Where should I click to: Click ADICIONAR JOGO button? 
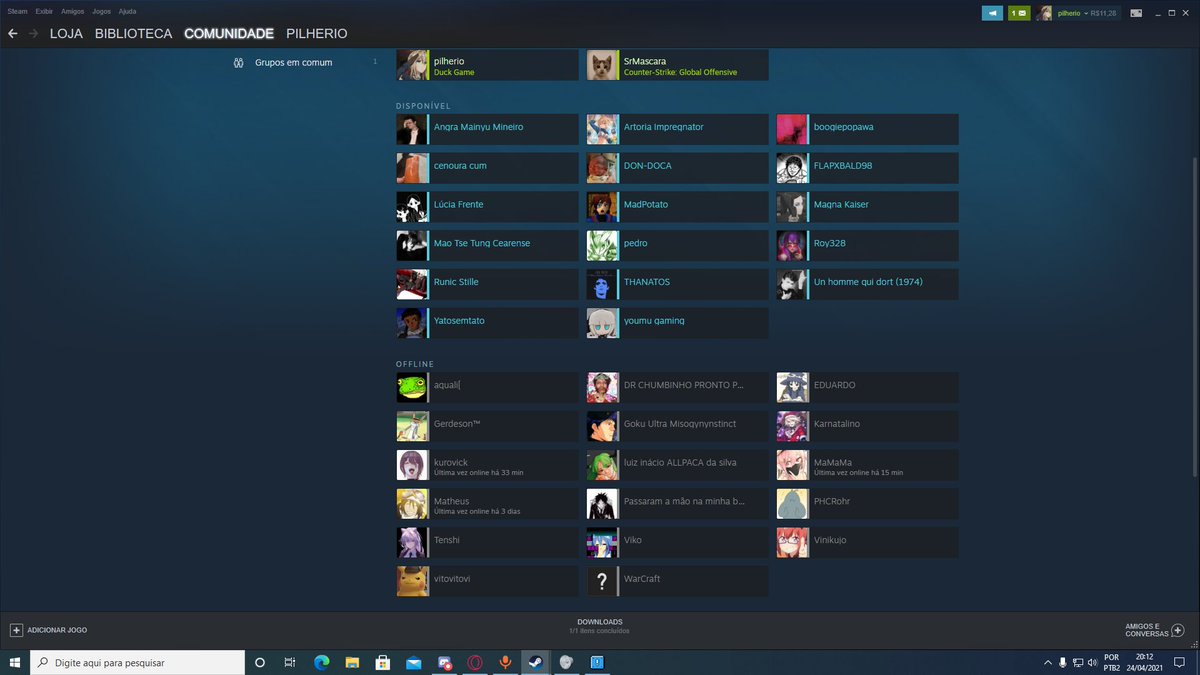click(57, 630)
